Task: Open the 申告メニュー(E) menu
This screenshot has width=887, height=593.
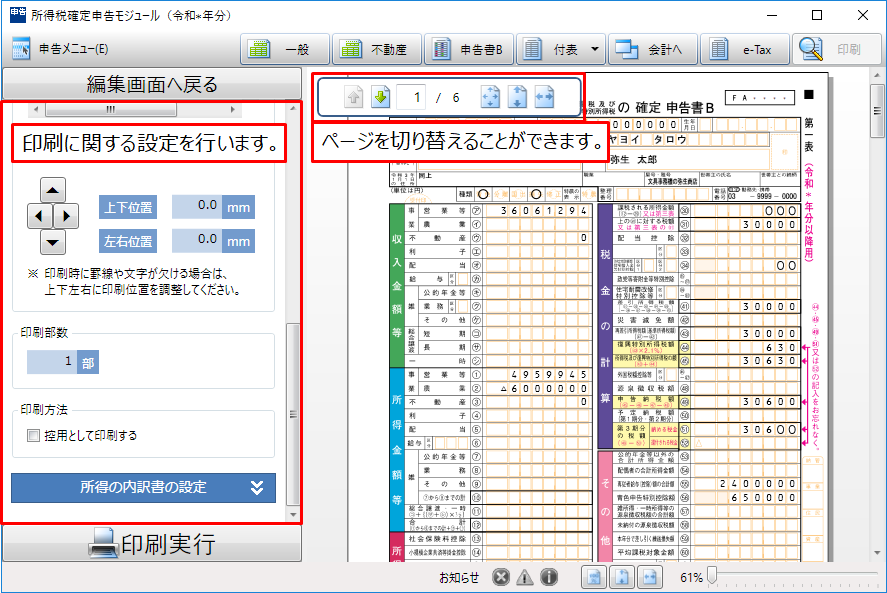Action: point(60,49)
